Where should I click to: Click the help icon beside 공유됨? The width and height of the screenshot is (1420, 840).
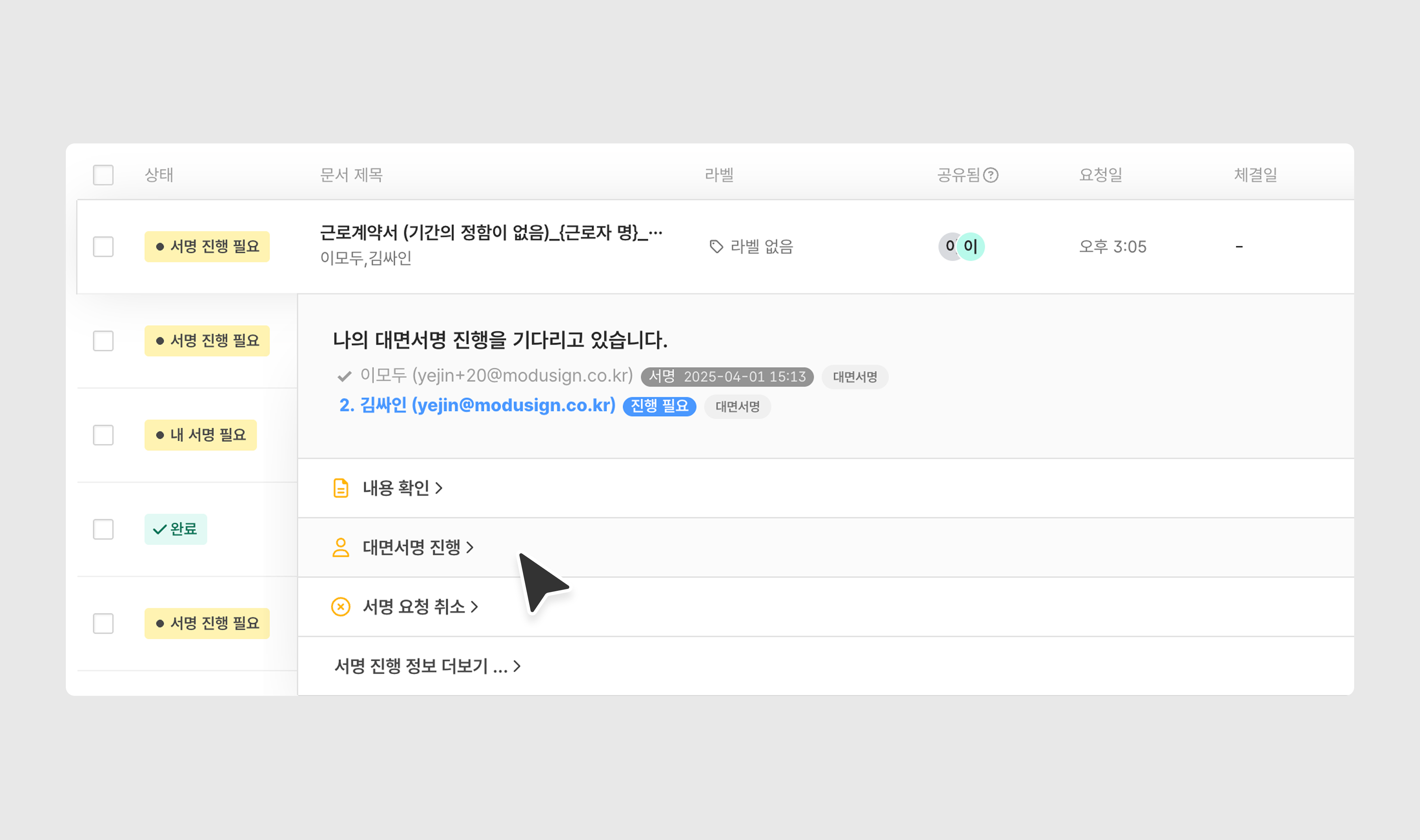(990, 175)
